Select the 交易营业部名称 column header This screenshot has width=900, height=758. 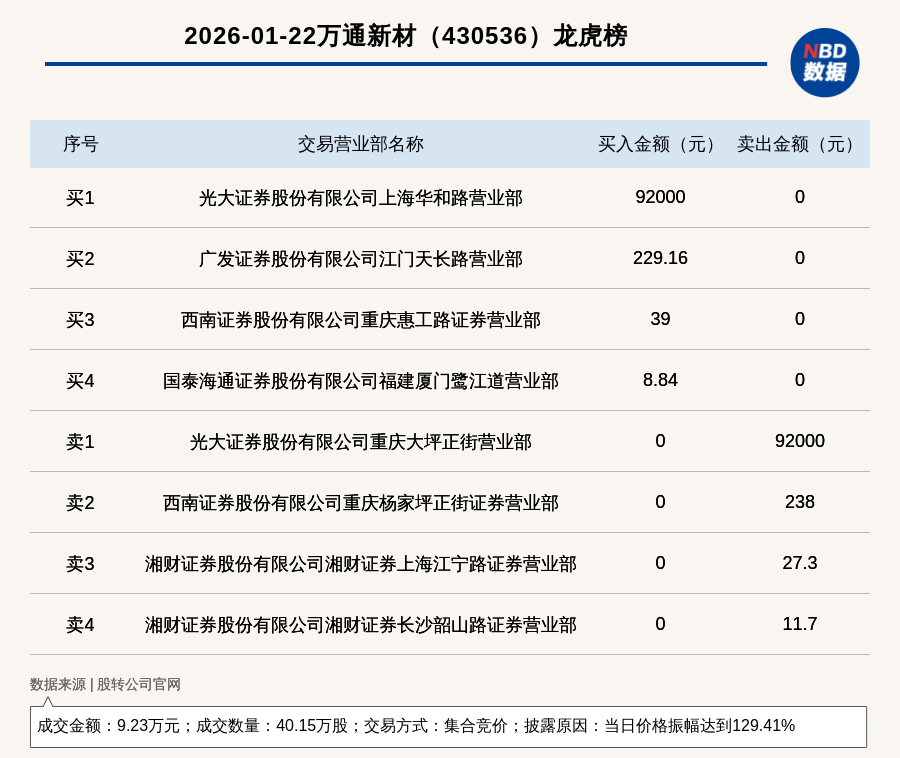[360, 144]
